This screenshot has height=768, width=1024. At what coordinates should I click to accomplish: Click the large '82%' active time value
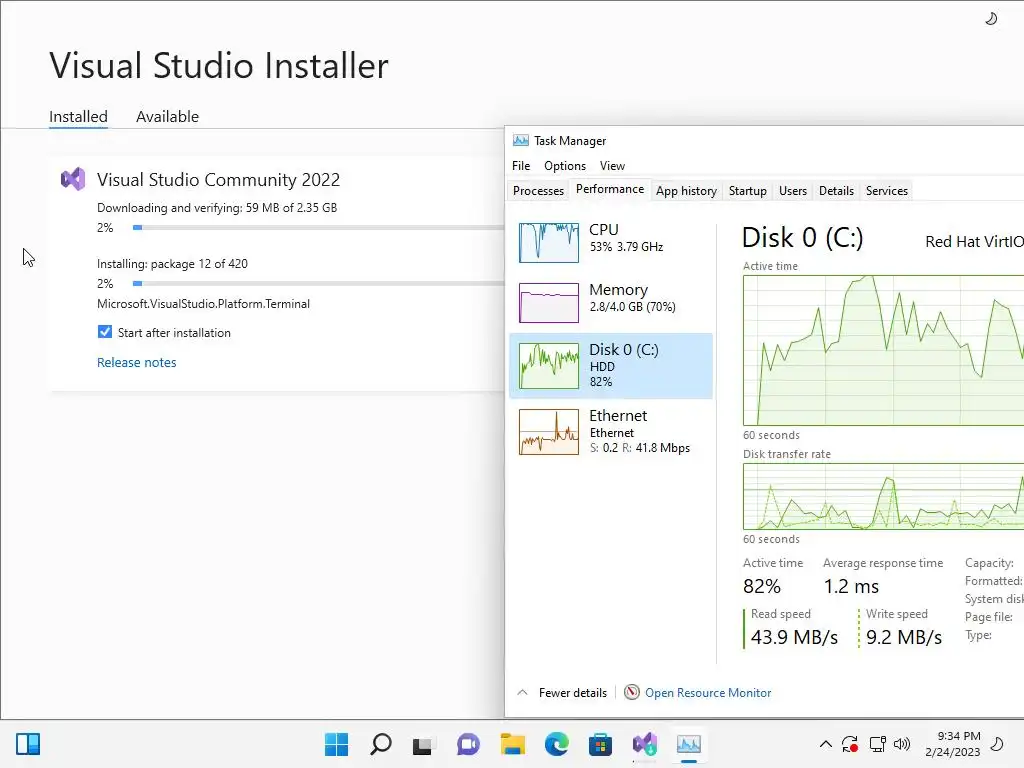[761, 586]
